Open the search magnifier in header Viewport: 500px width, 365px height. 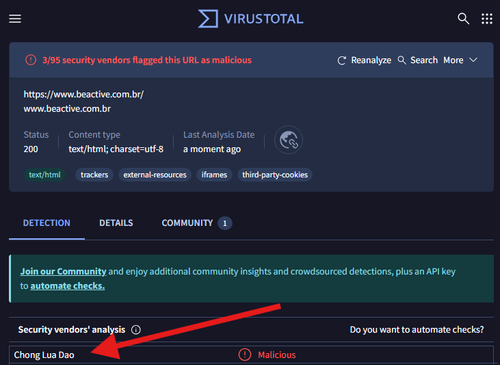[463, 19]
